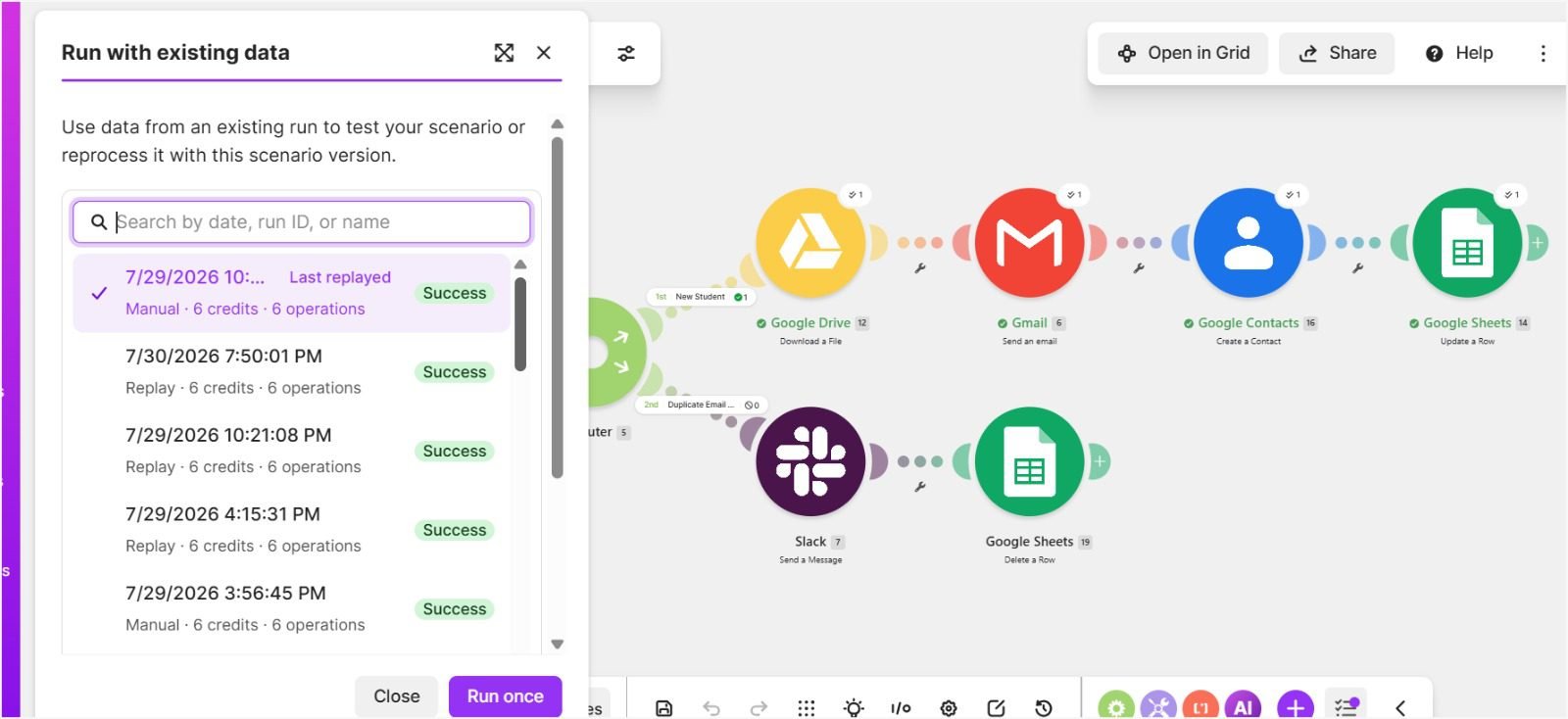1568x719 pixels.
Task: Click the undo arrow in toolbar
Action: tap(711, 707)
